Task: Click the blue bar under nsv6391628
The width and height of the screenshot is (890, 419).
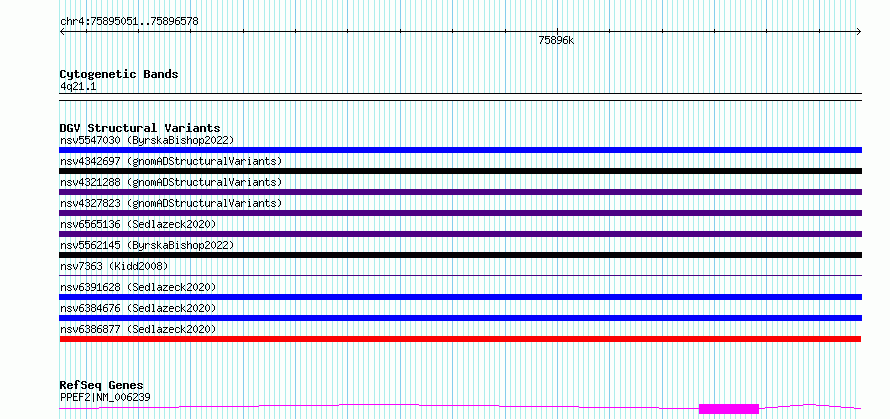Action: point(460,297)
